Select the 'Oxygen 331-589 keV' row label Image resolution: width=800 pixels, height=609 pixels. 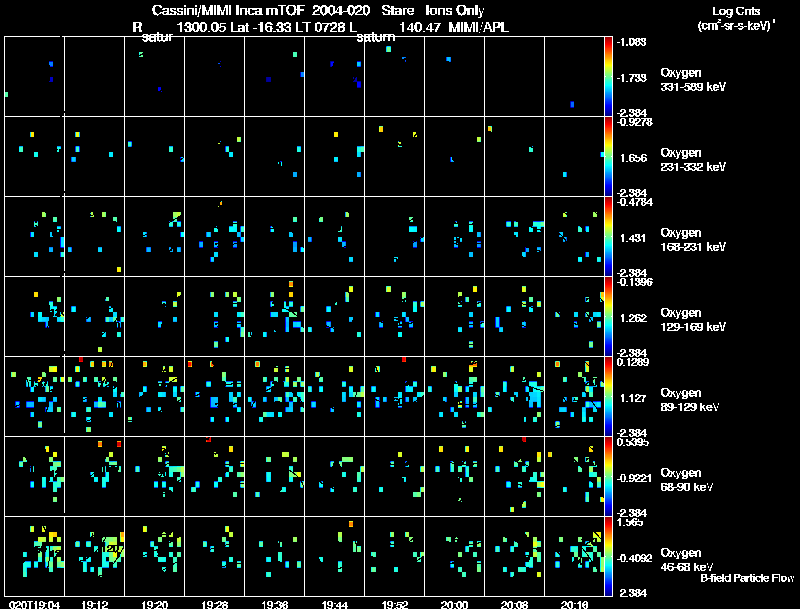tap(693, 80)
